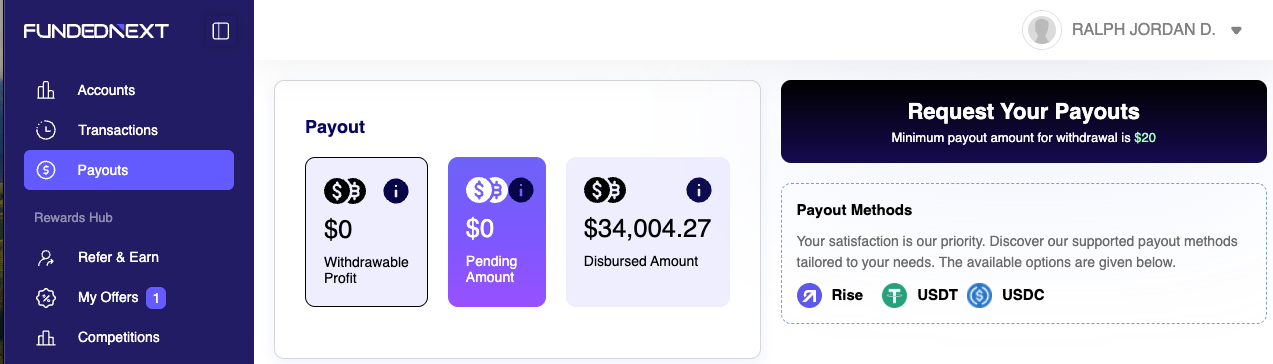
Task: Show info for Withdrawable Profit
Action: point(396,190)
